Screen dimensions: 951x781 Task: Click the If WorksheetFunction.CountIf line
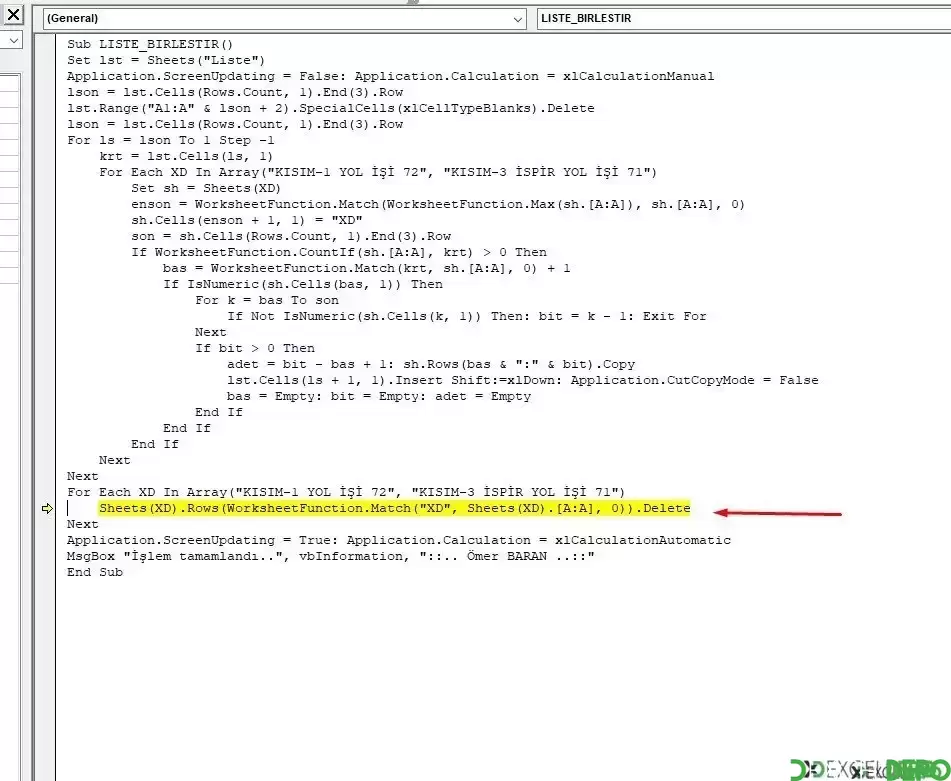(x=338, y=252)
